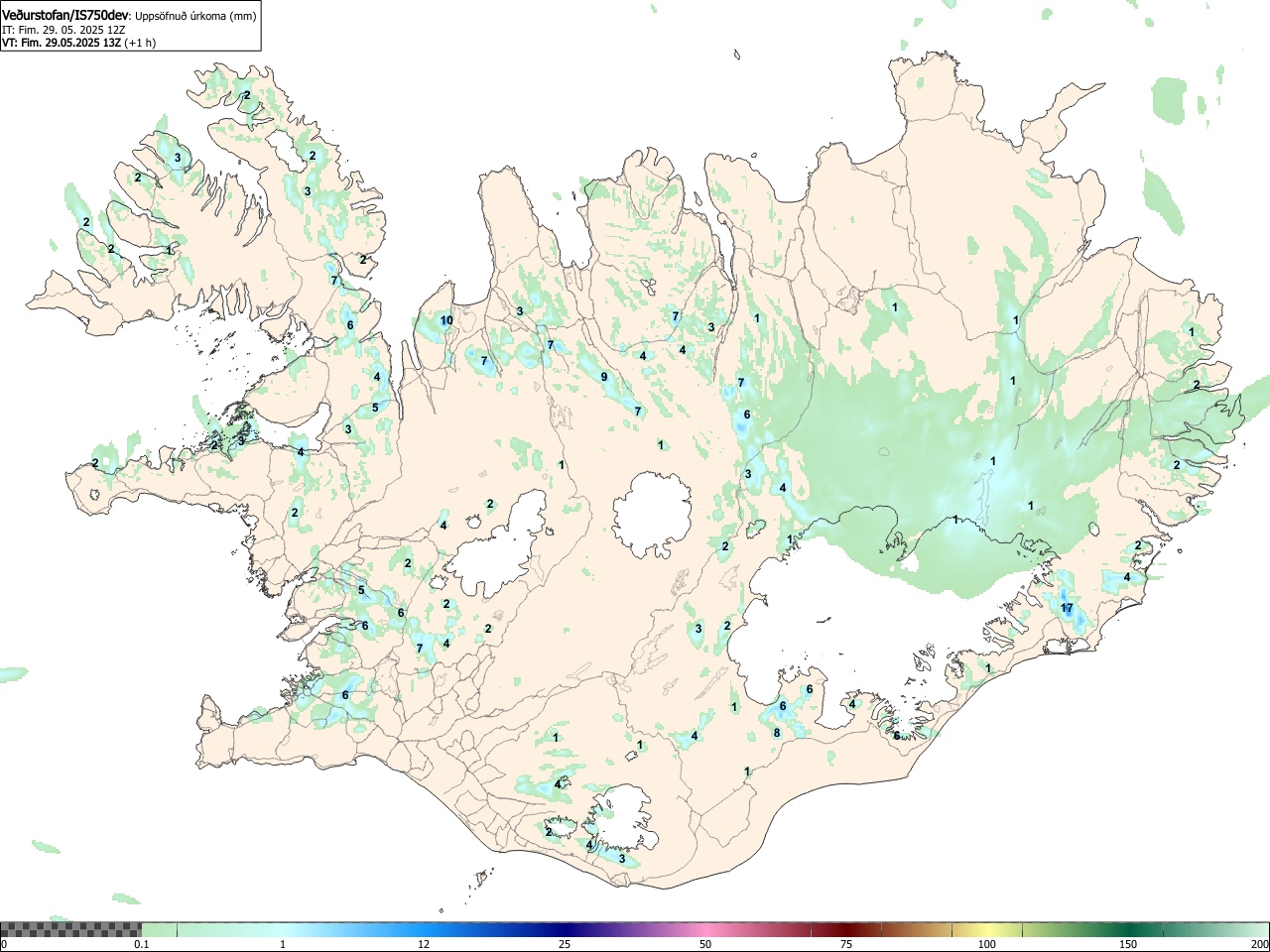Image resolution: width=1270 pixels, height=952 pixels.
Task: Click the '150' tick label on the color scale
Action: click(x=1128, y=944)
